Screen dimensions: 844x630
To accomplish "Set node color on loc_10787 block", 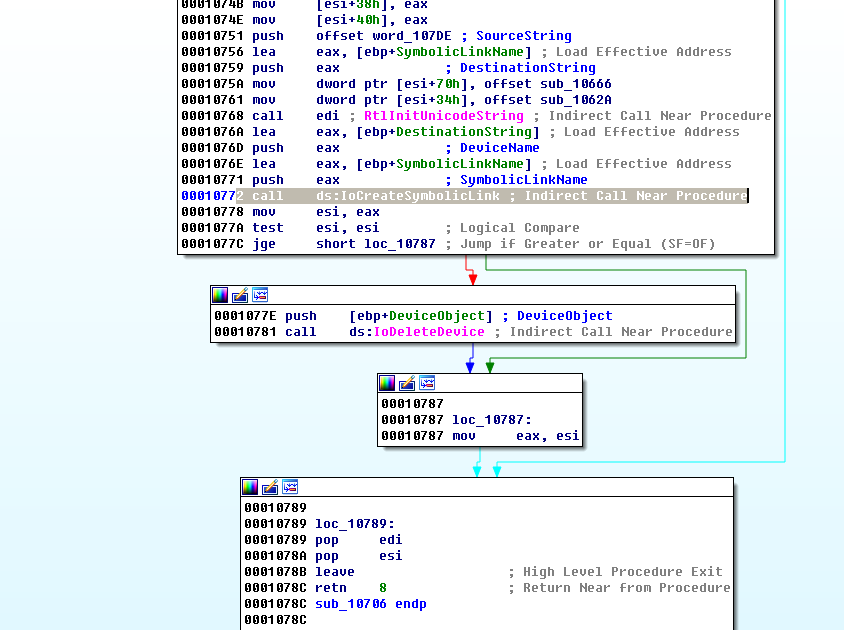I will click(387, 383).
